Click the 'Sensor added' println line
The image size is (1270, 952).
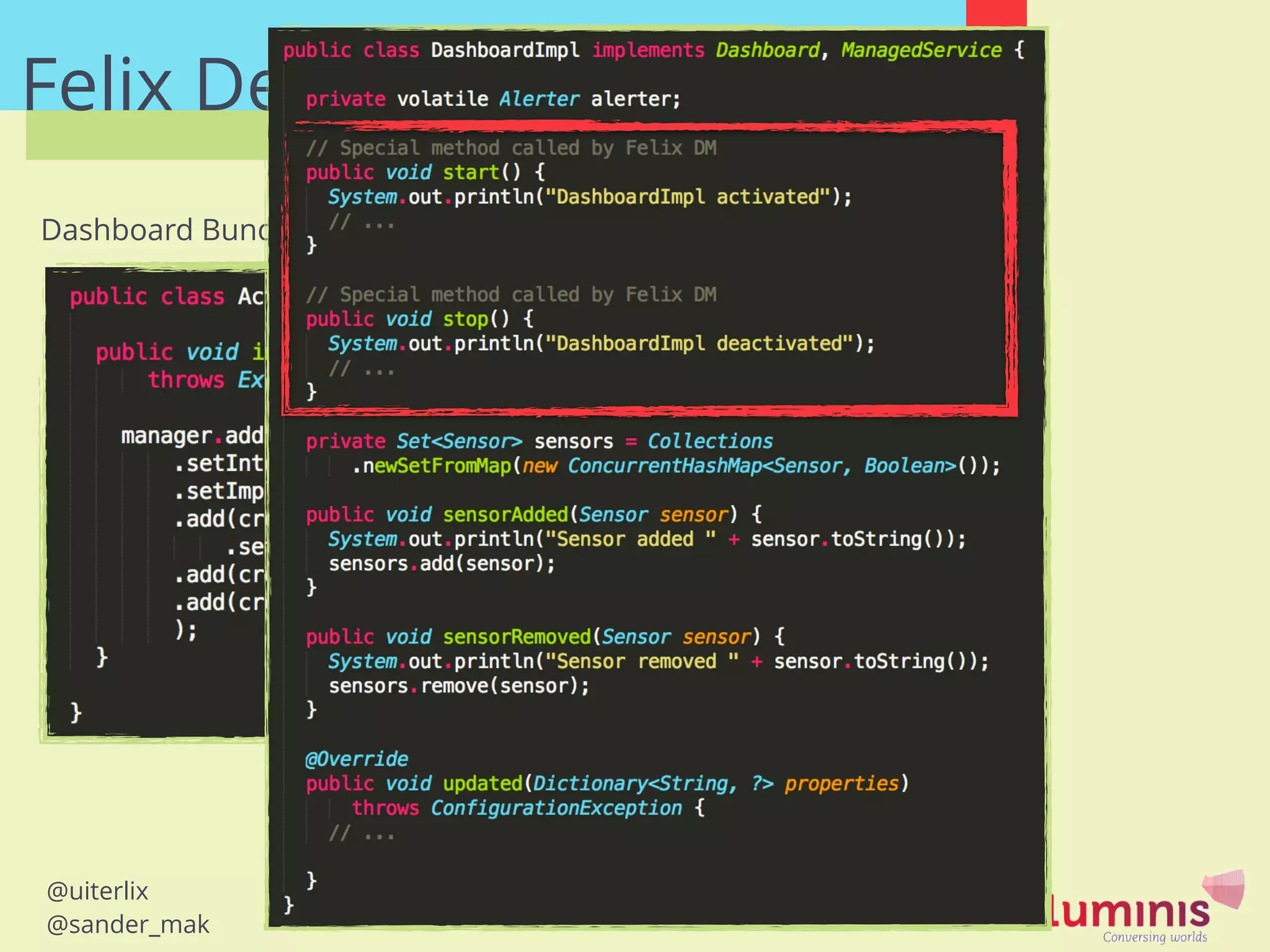pyautogui.click(x=647, y=539)
